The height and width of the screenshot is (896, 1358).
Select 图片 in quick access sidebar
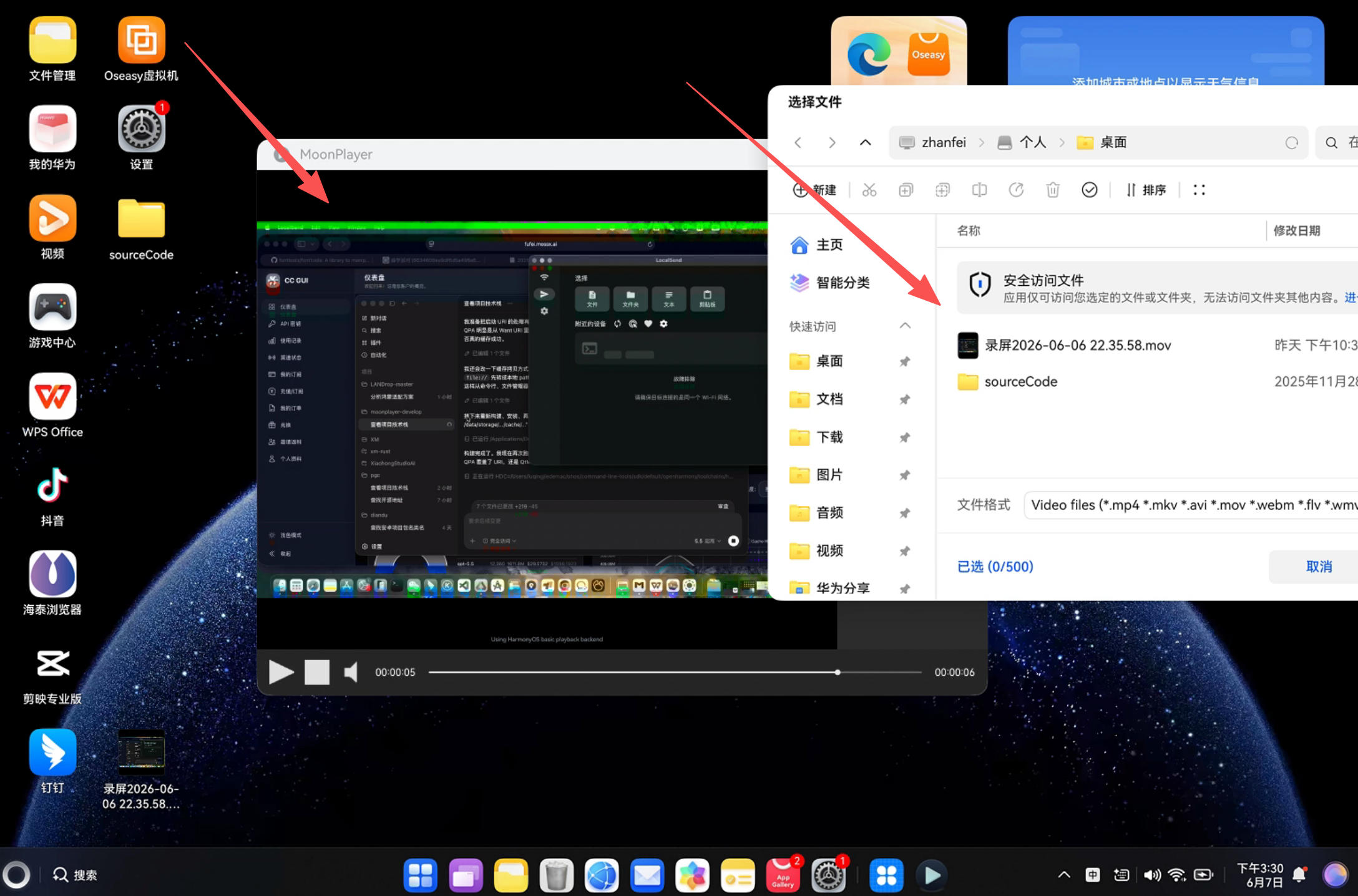[x=816, y=475]
